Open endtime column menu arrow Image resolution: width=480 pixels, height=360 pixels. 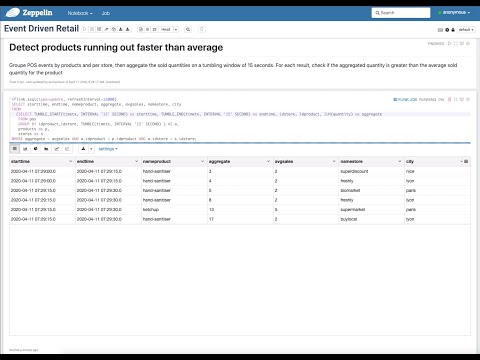pos(136,161)
